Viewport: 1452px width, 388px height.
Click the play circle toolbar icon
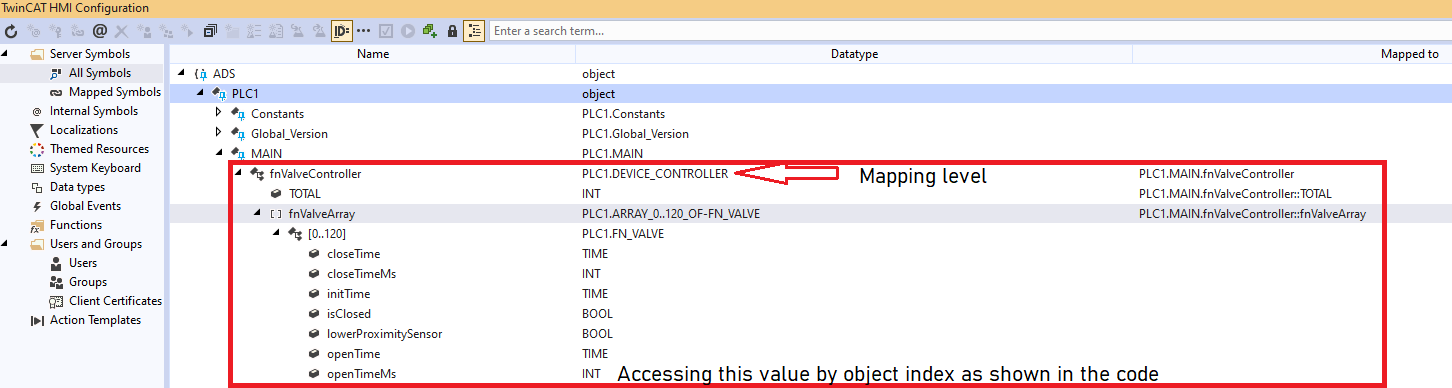(408, 31)
